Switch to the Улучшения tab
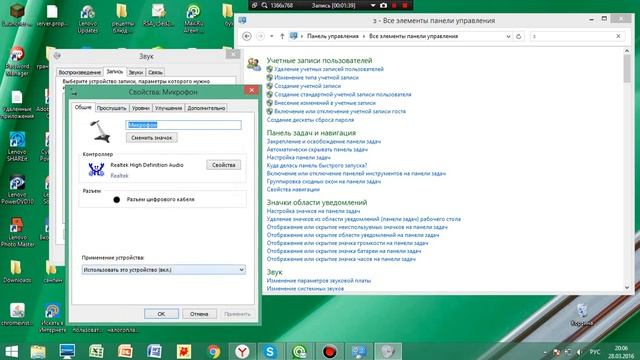The image size is (640, 360). click(x=168, y=108)
